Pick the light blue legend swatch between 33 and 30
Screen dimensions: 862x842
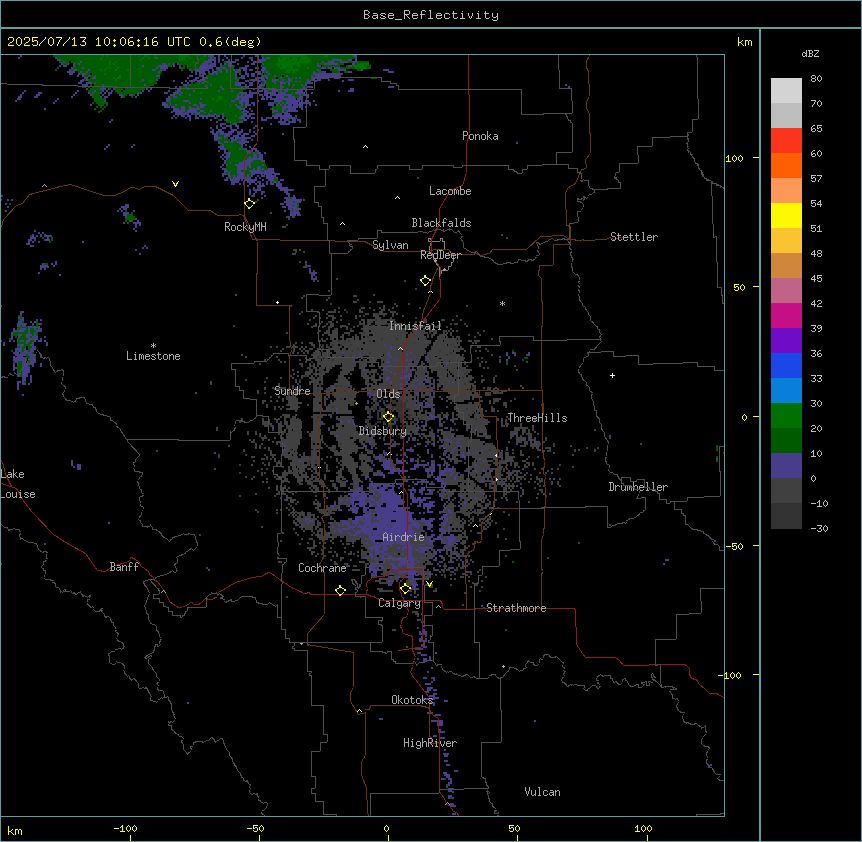click(786, 390)
